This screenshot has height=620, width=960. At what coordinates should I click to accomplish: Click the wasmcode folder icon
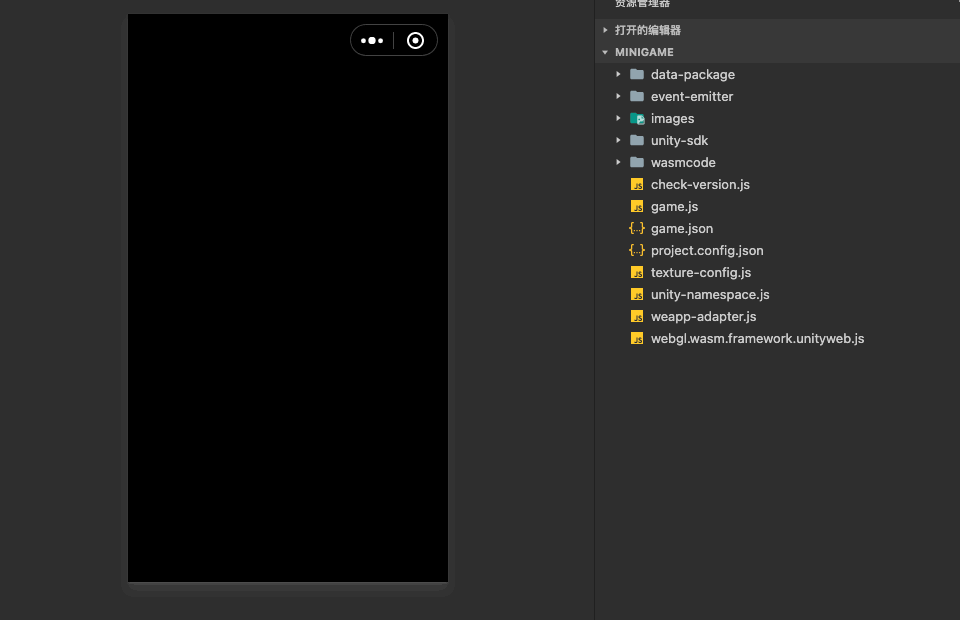coord(637,162)
